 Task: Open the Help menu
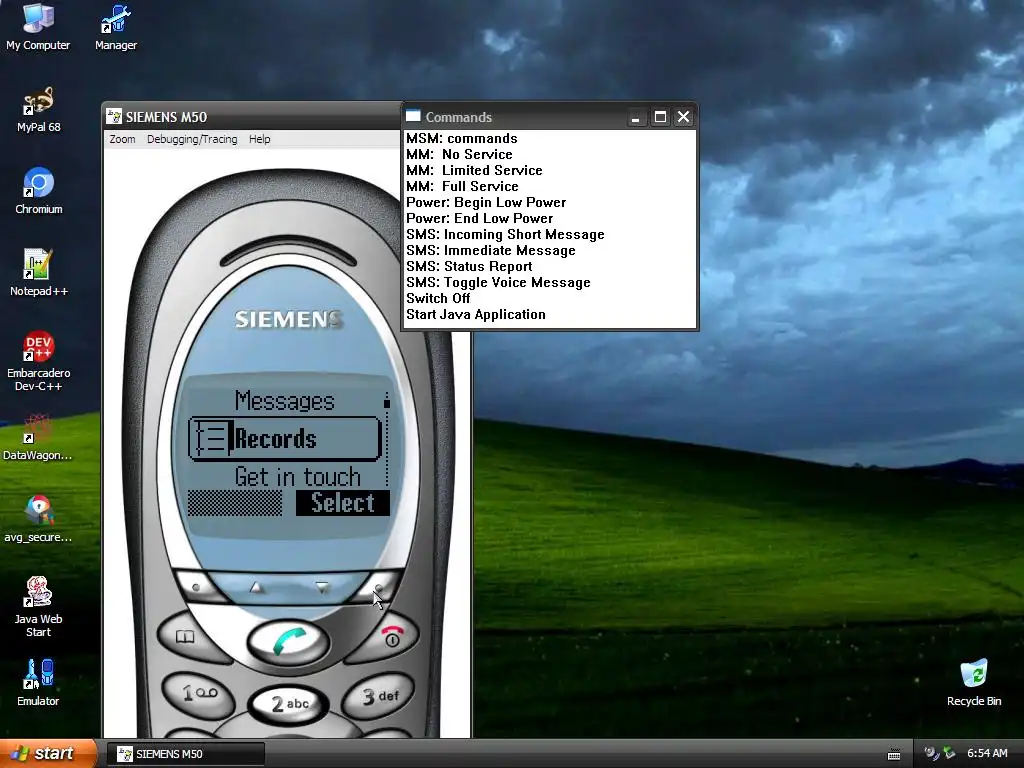coord(259,139)
